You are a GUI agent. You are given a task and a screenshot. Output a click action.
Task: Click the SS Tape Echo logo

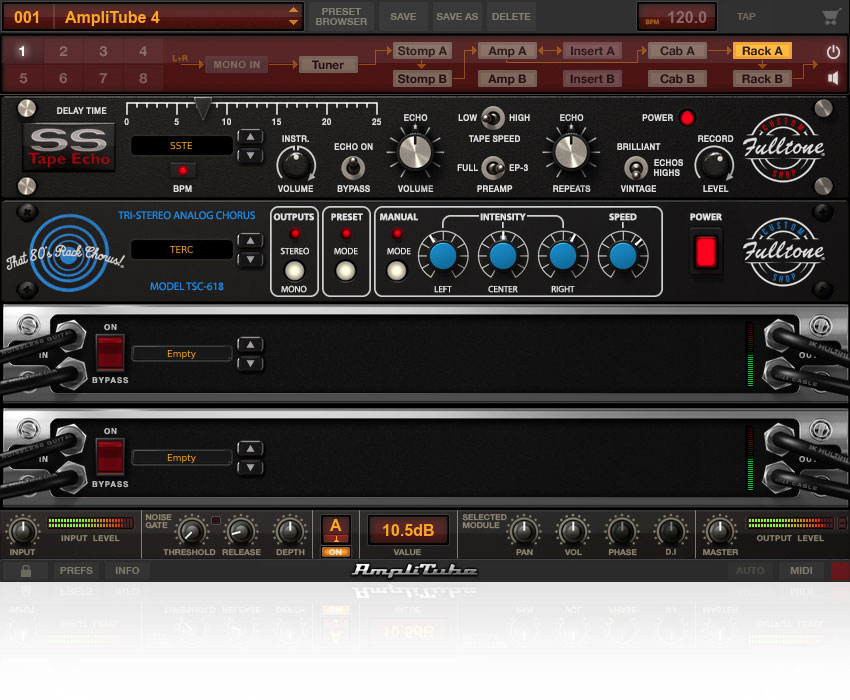point(69,147)
